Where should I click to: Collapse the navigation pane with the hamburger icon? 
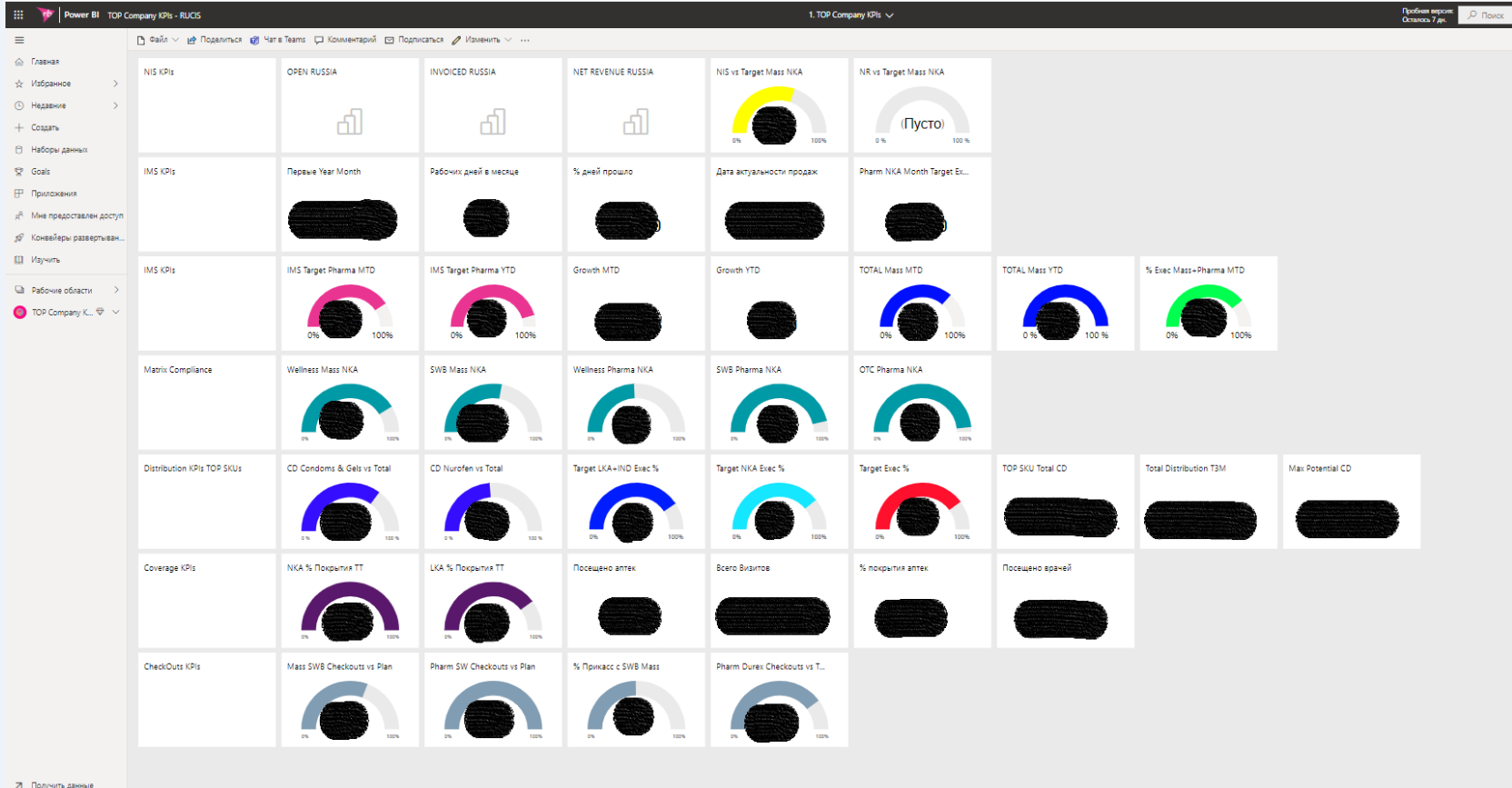pos(19,40)
